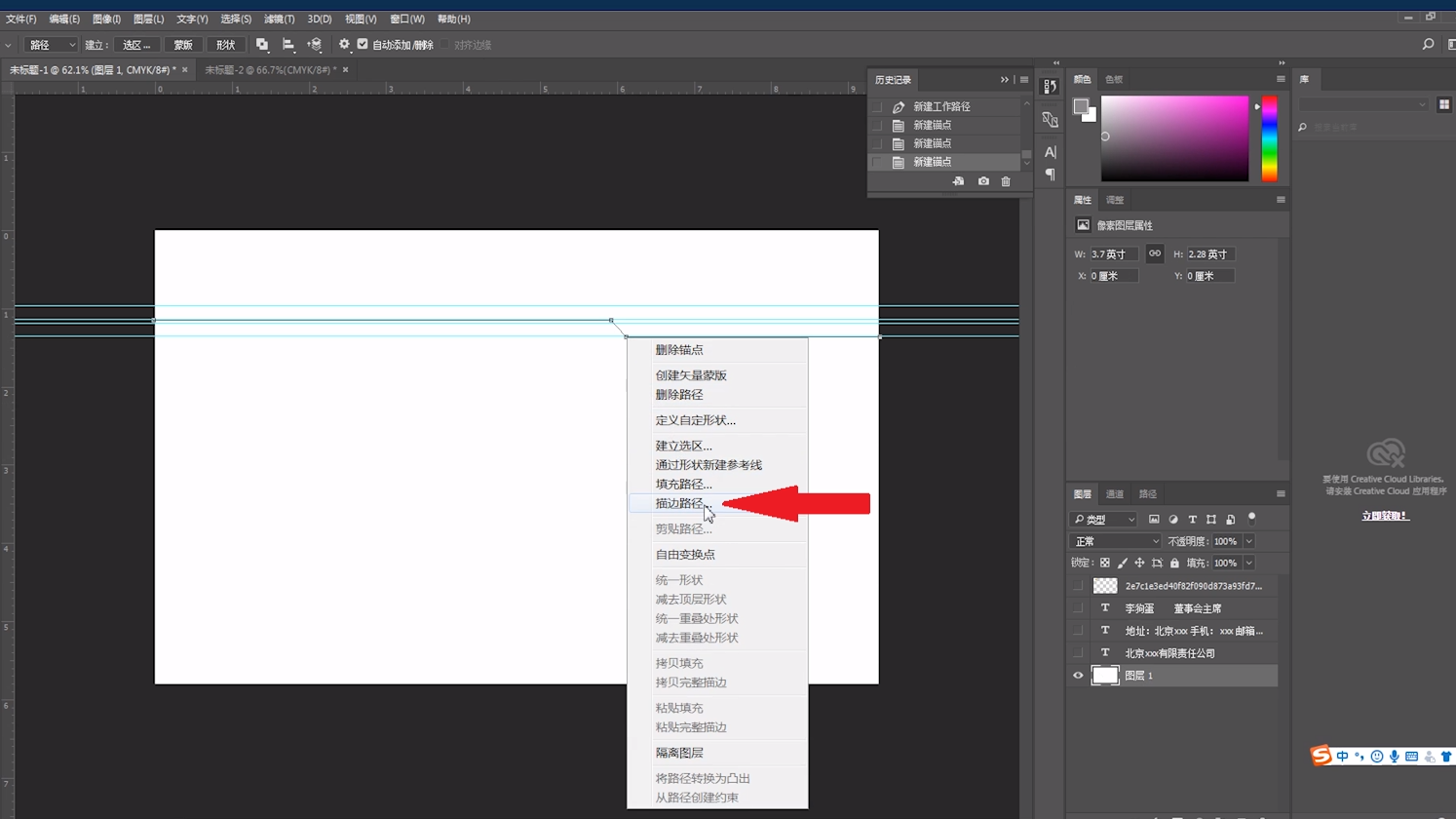Click the 立即获取 link in Libraries
Screen dimensions: 1456x819
point(1385,516)
